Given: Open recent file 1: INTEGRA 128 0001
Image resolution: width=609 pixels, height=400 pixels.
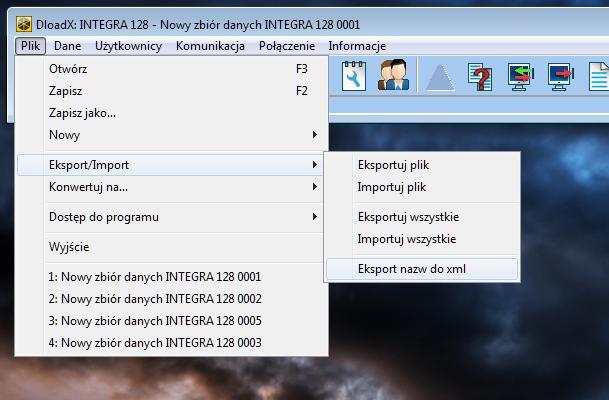Looking at the screenshot, I should [x=171, y=277].
